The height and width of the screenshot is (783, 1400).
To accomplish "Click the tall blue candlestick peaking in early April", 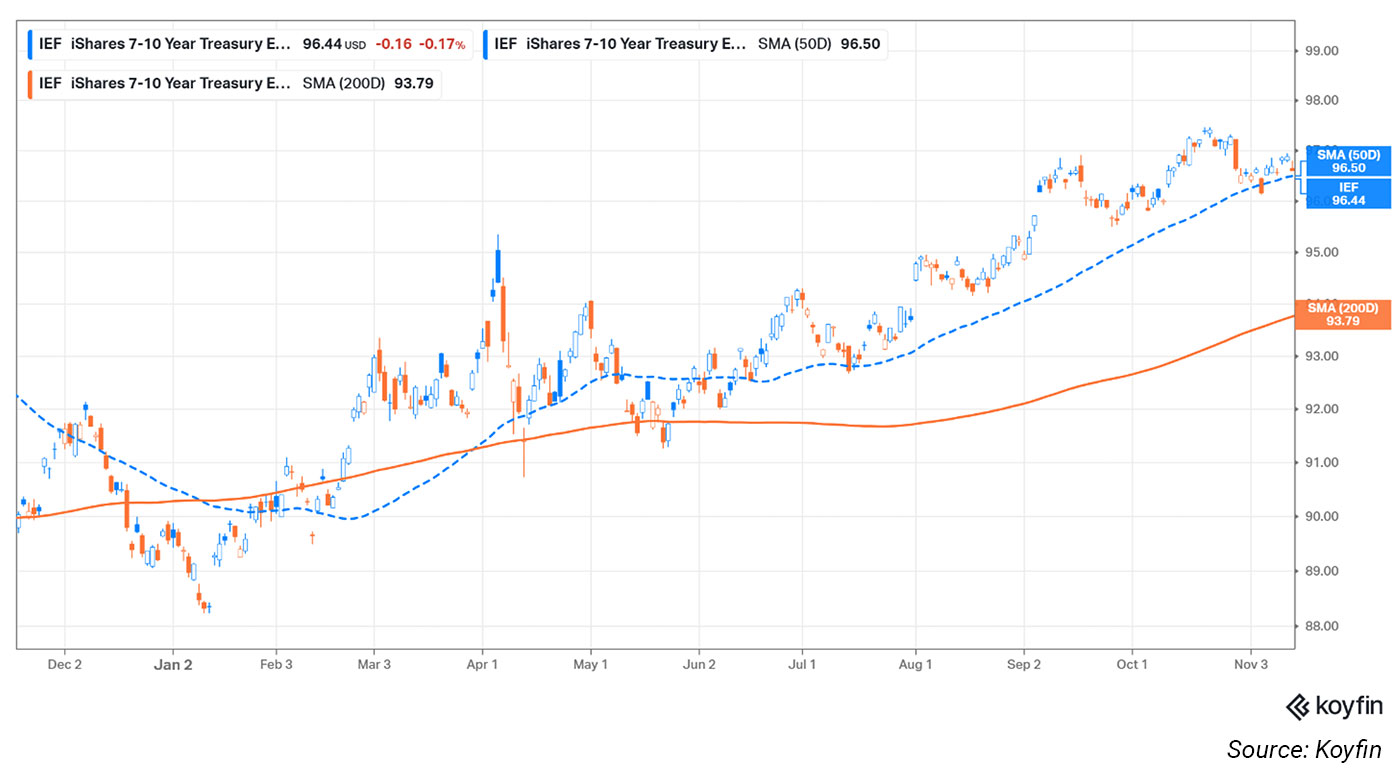I will click(x=496, y=265).
